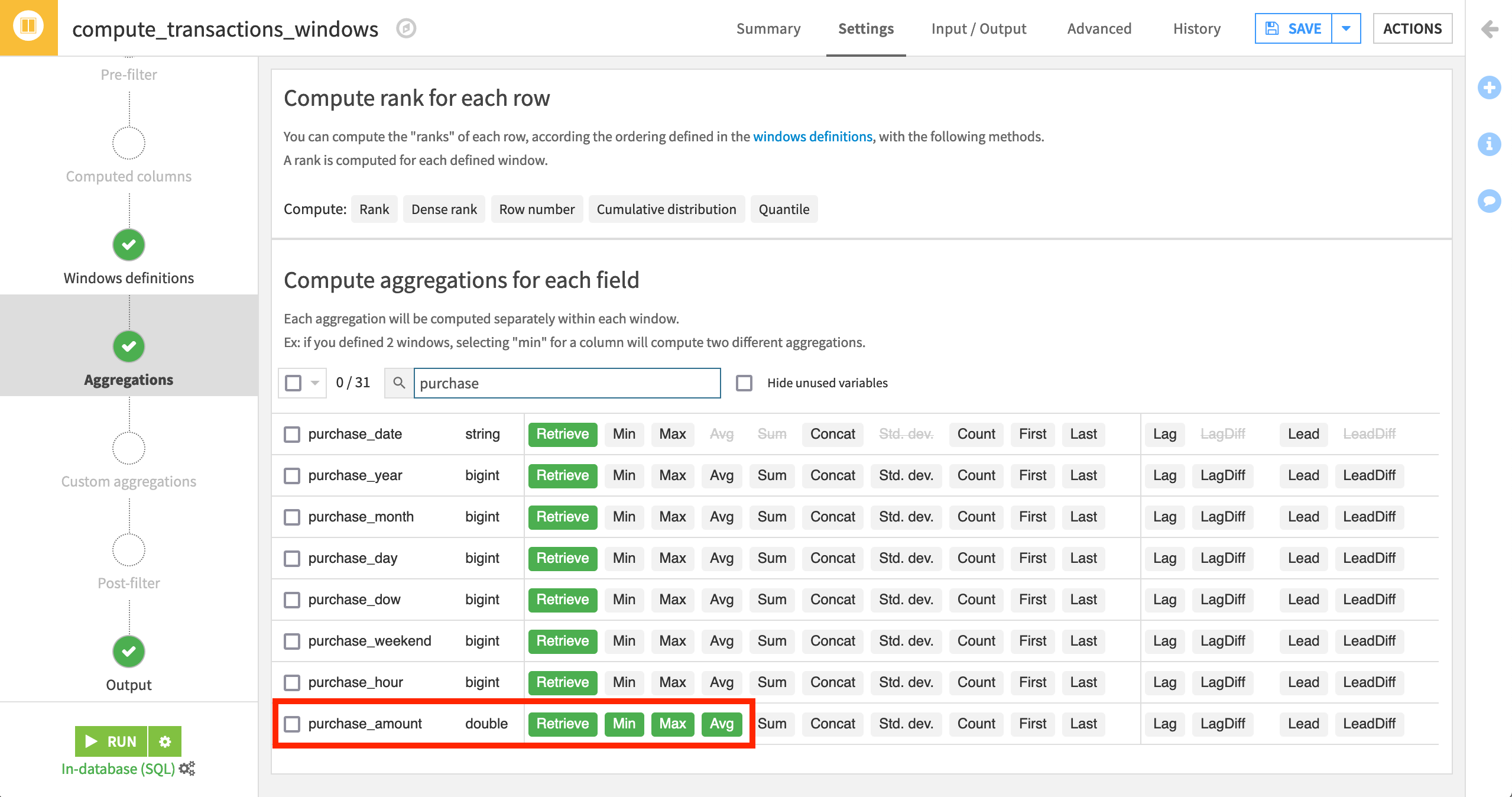This screenshot has height=797, width=1512.
Task: Check the purchase_year row checkbox
Action: [292, 476]
